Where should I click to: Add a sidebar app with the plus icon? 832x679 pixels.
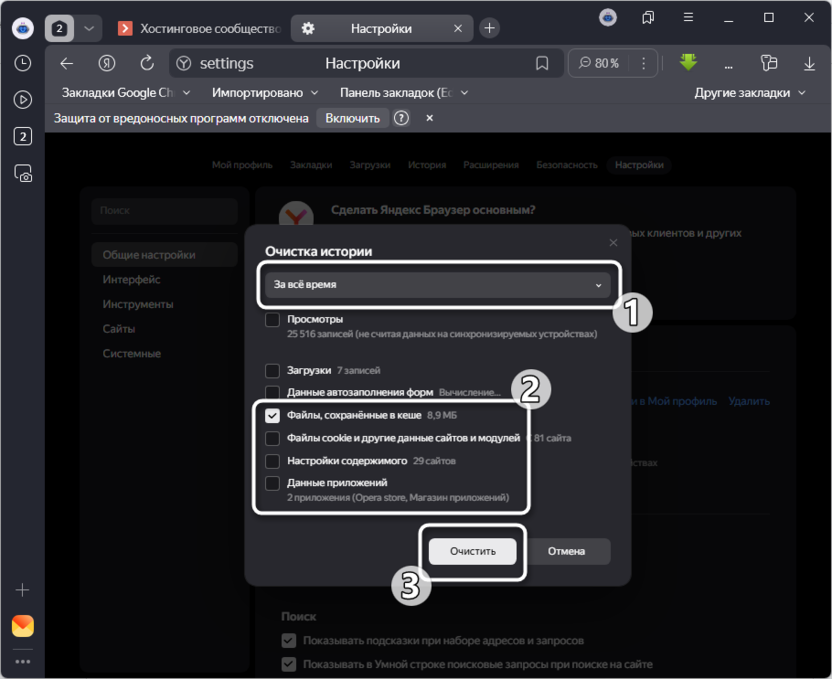pos(22,590)
